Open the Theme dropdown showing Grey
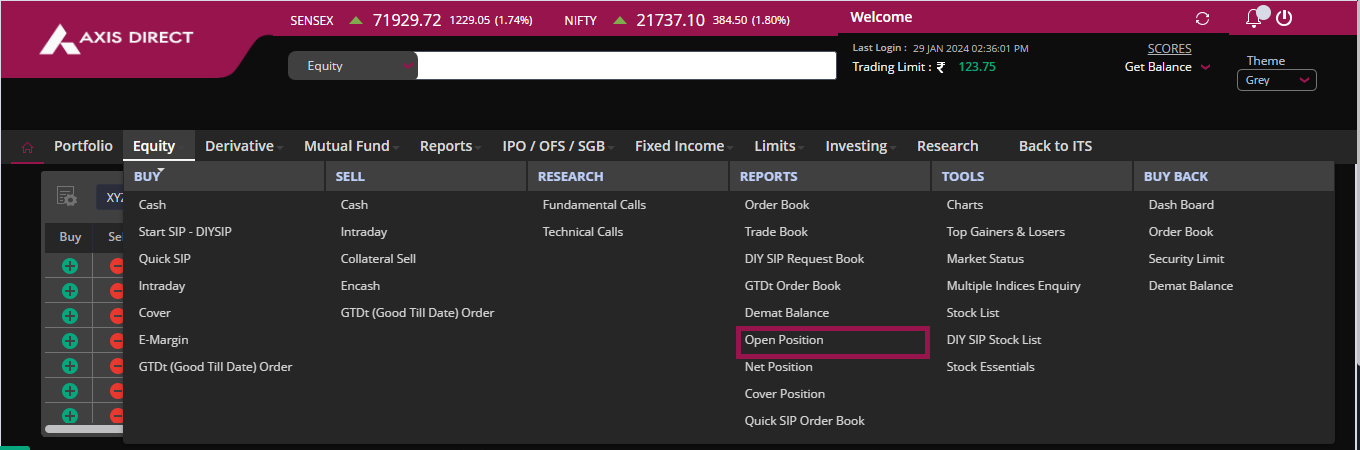The width and height of the screenshot is (1360, 450). (1276, 80)
